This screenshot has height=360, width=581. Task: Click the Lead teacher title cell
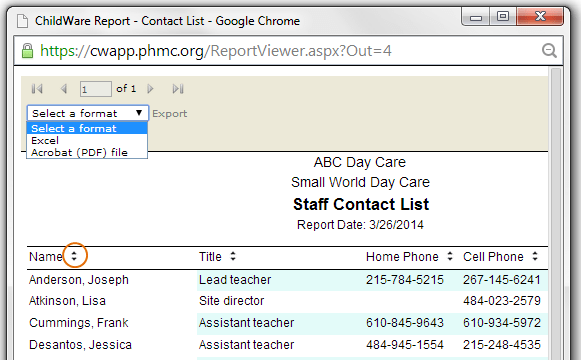[x=235, y=280]
